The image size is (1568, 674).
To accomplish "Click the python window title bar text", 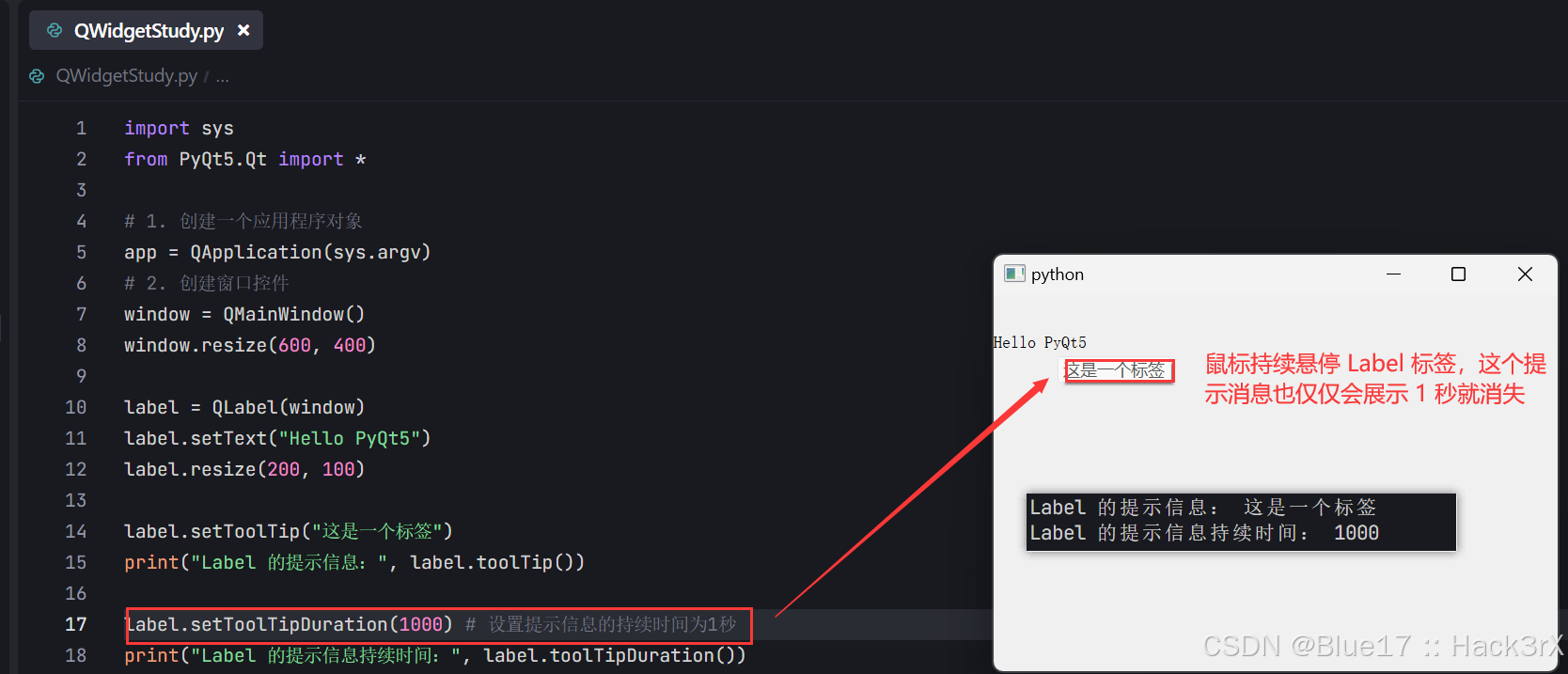I will [x=1058, y=274].
